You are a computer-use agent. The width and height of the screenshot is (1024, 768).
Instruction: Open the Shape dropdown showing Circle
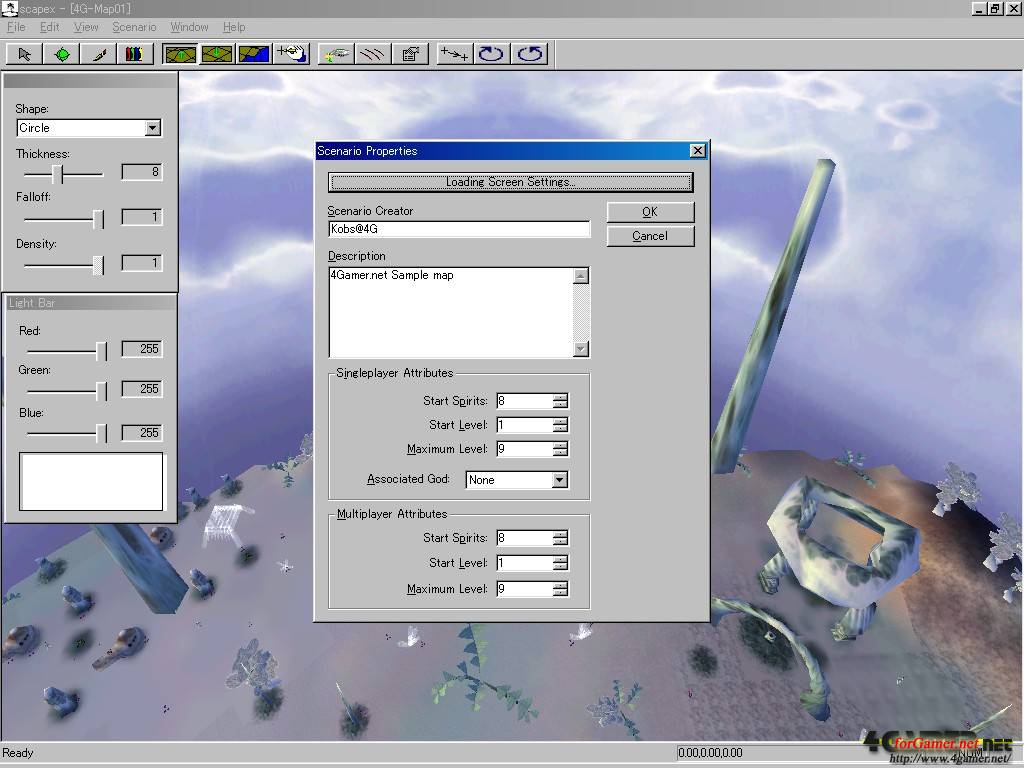point(152,128)
